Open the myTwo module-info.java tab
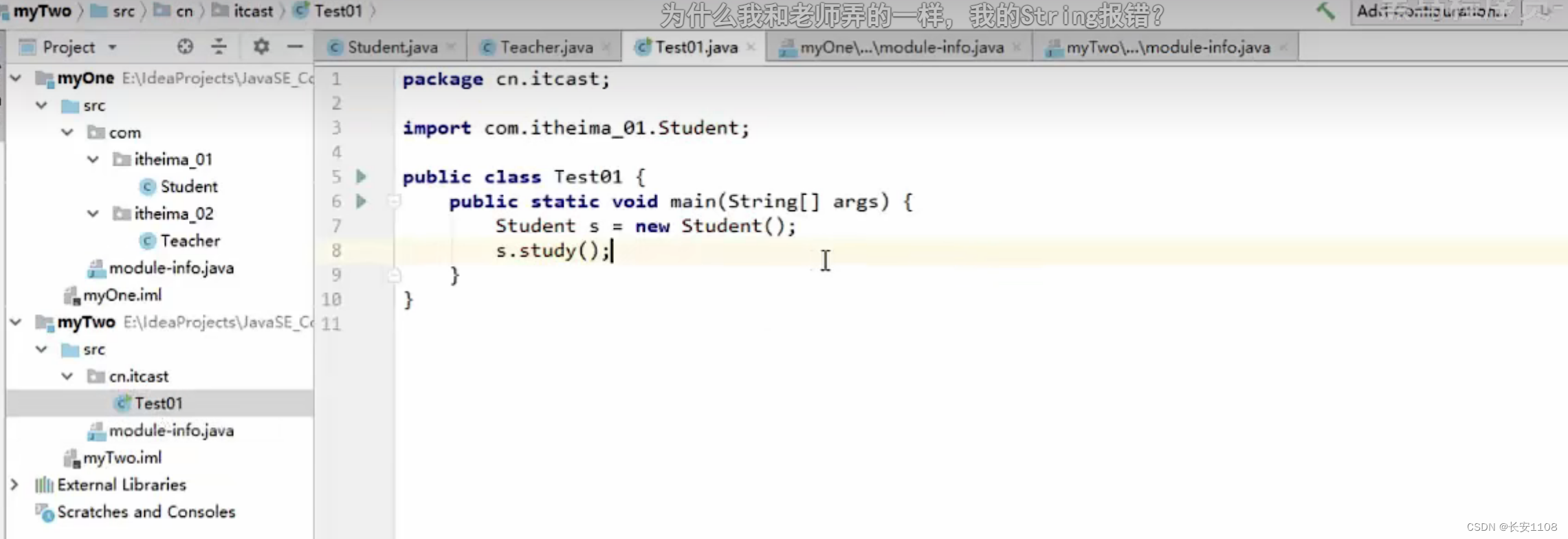 pyautogui.click(x=1167, y=47)
